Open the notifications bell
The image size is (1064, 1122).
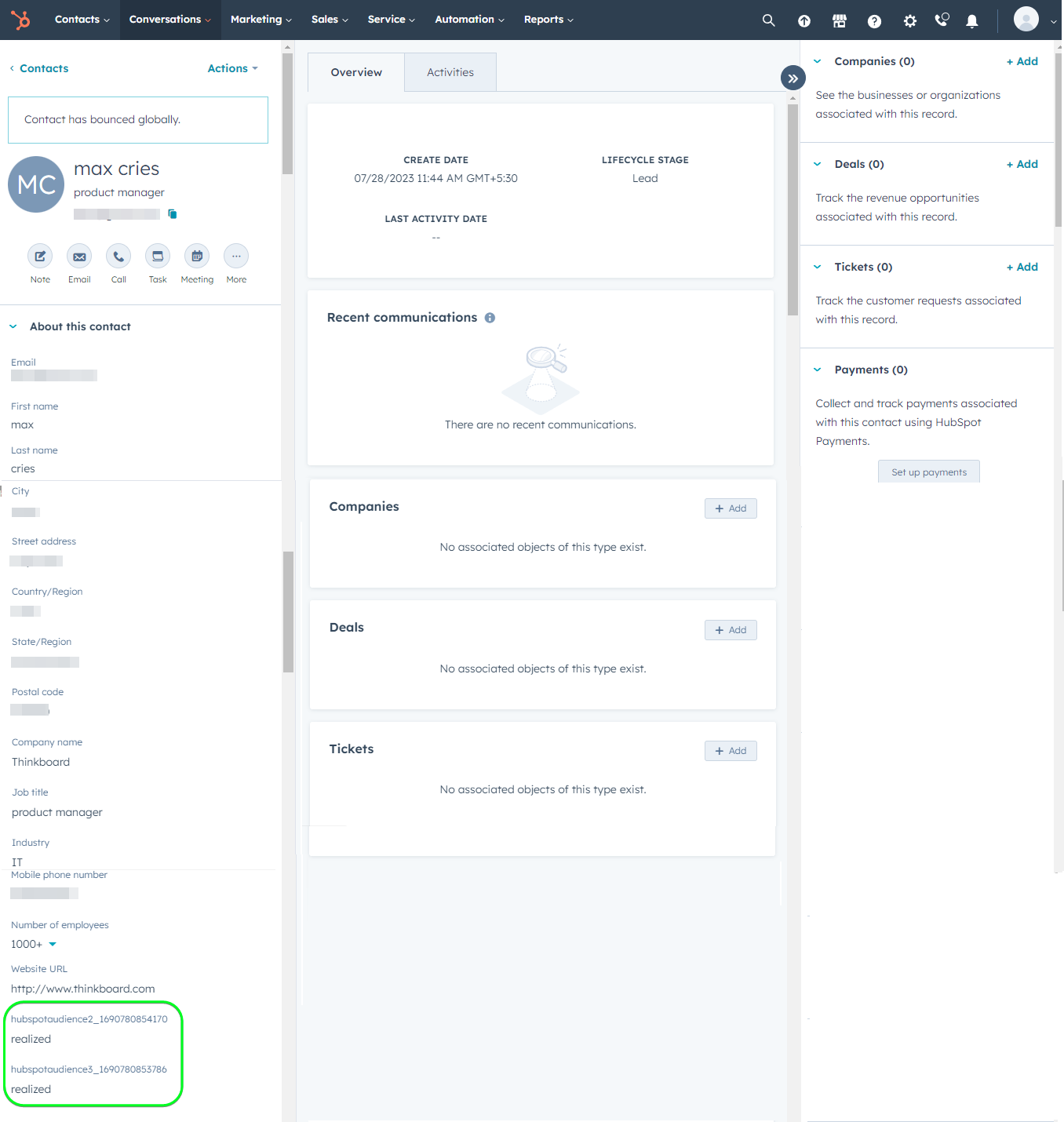972,21
